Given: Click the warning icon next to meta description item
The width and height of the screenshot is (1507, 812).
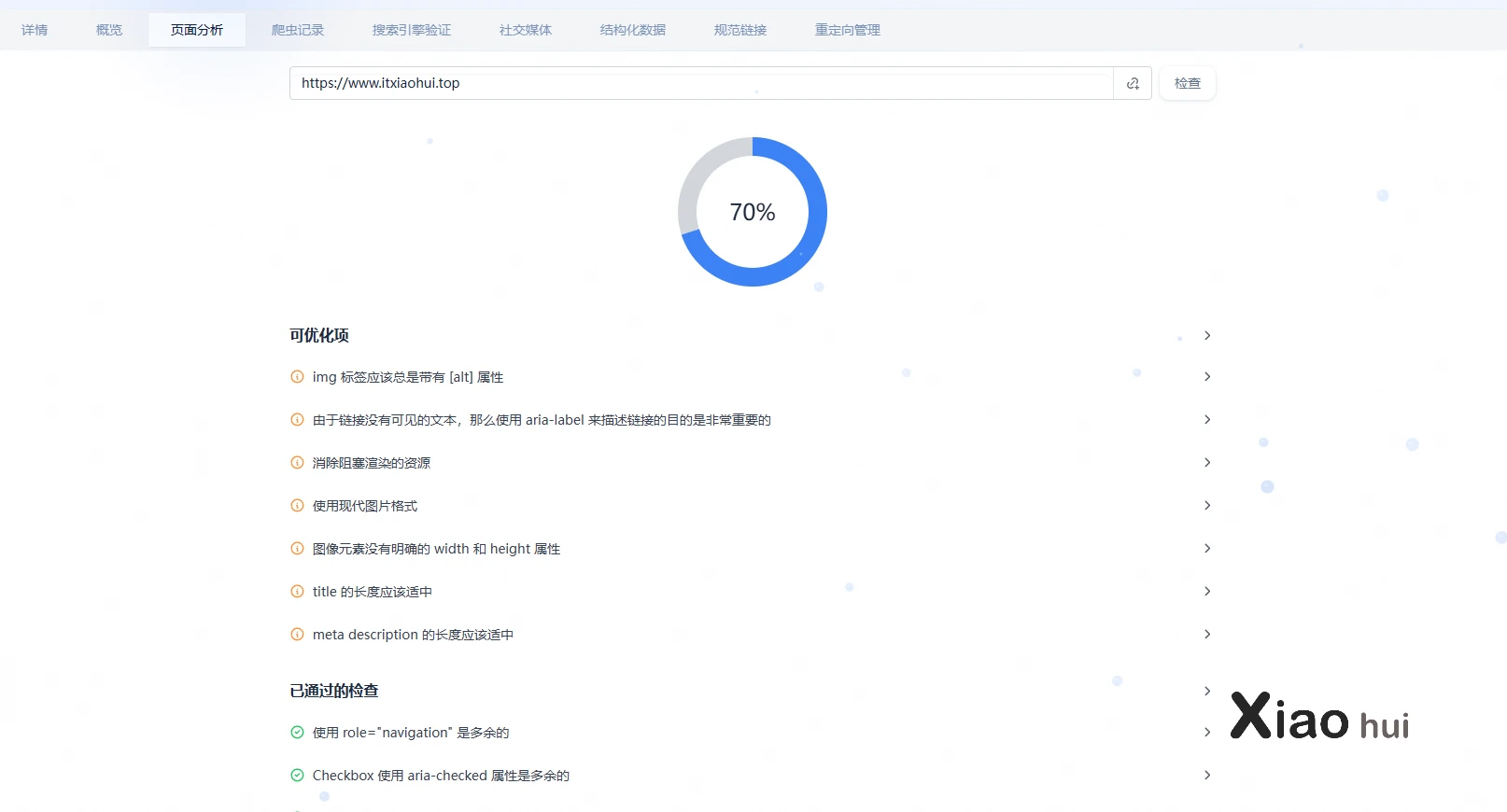Looking at the screenshot, I should tap(297, 635).
